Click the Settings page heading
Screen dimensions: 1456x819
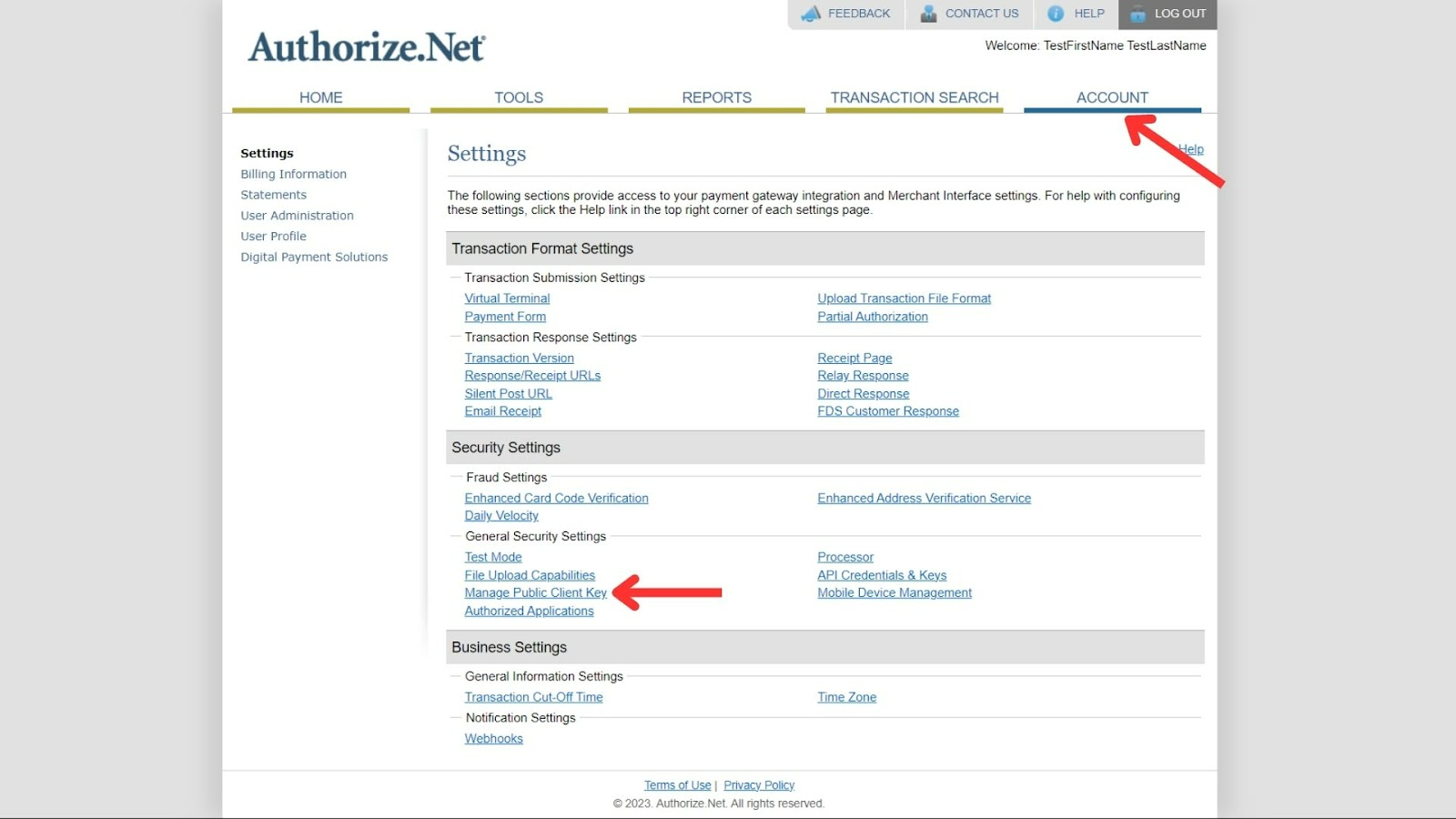(487, 154)
